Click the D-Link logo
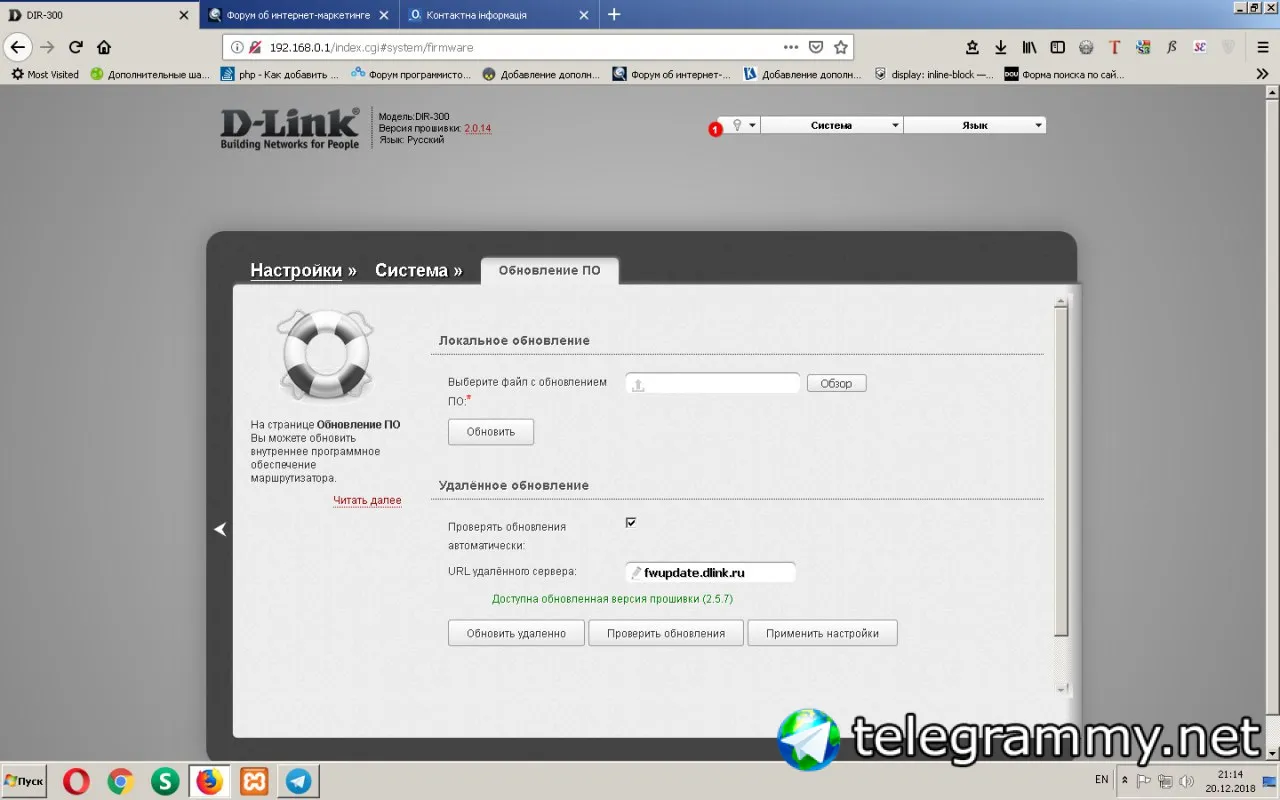This screenshot has width=1280, height=800. coord(289,129)
